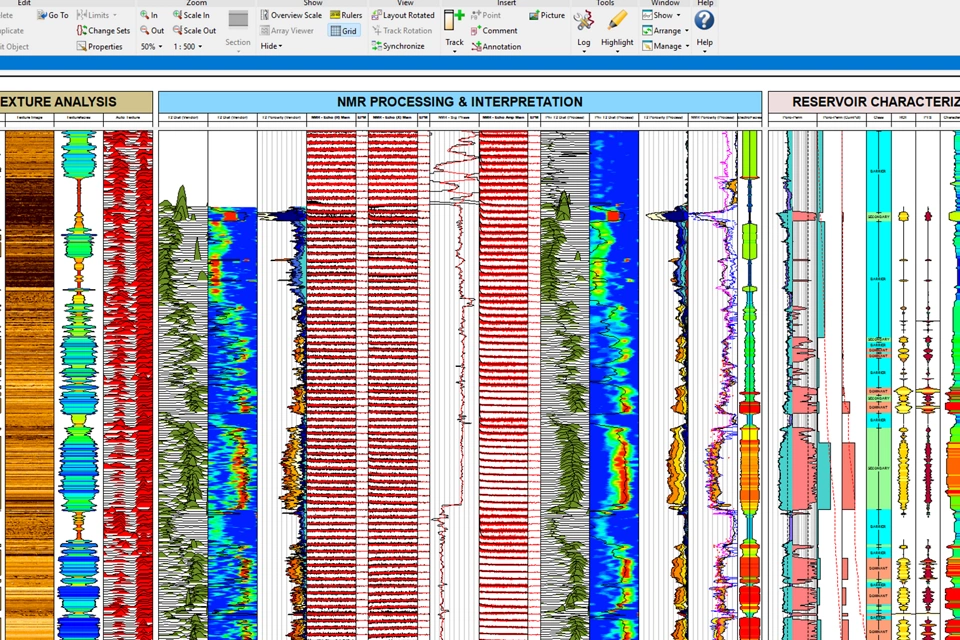Viewport: 960px width, 640px height.
Task: Open Arrange windows dropdown
Action: point(666,30)
